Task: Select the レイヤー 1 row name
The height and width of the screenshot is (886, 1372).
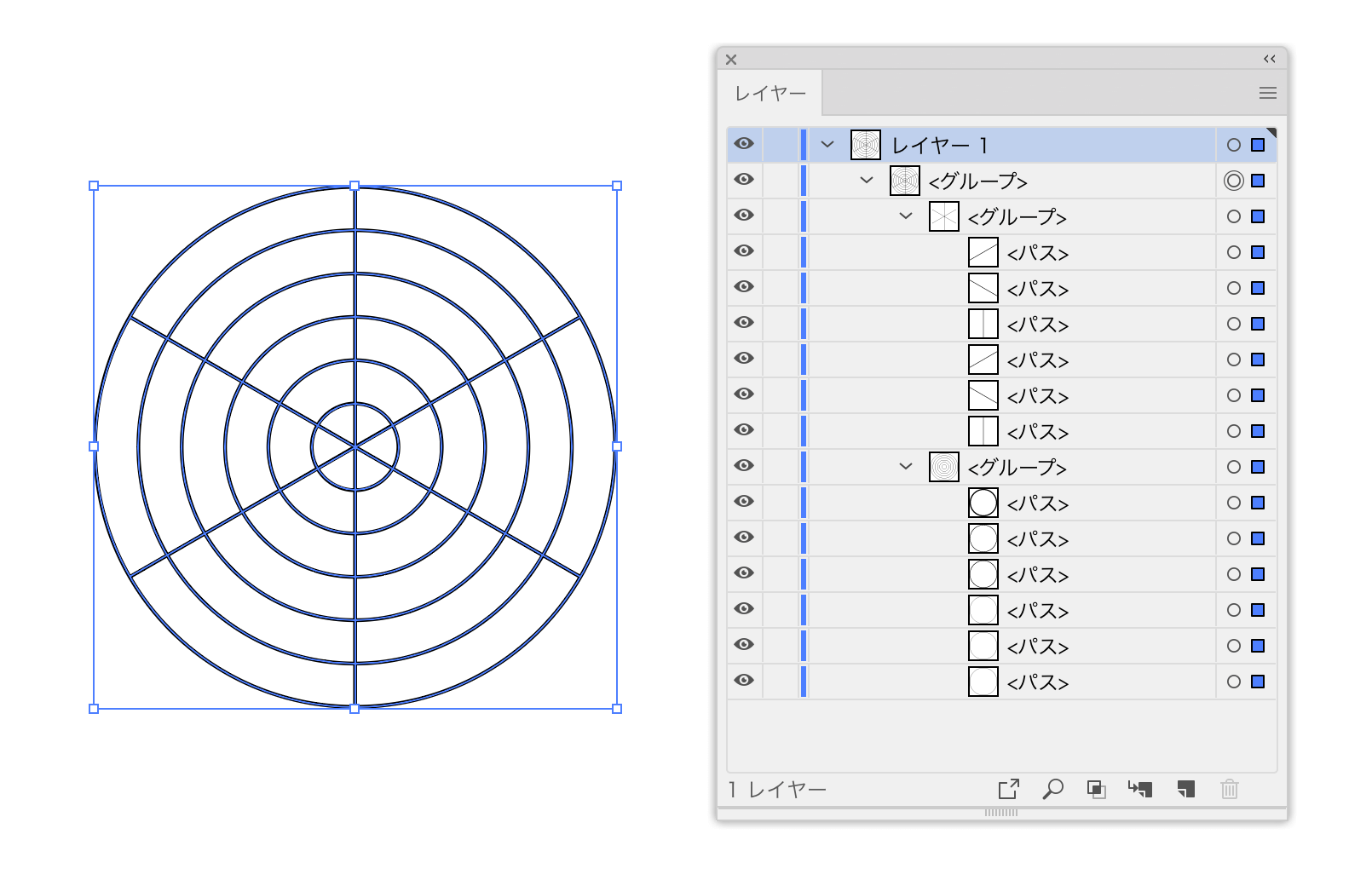Action: coord(939,146)
